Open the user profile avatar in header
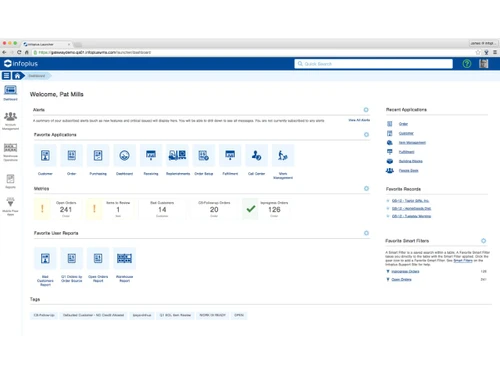Image resolution: width=500 pixels, height=375 pixels. coord(484,63)
